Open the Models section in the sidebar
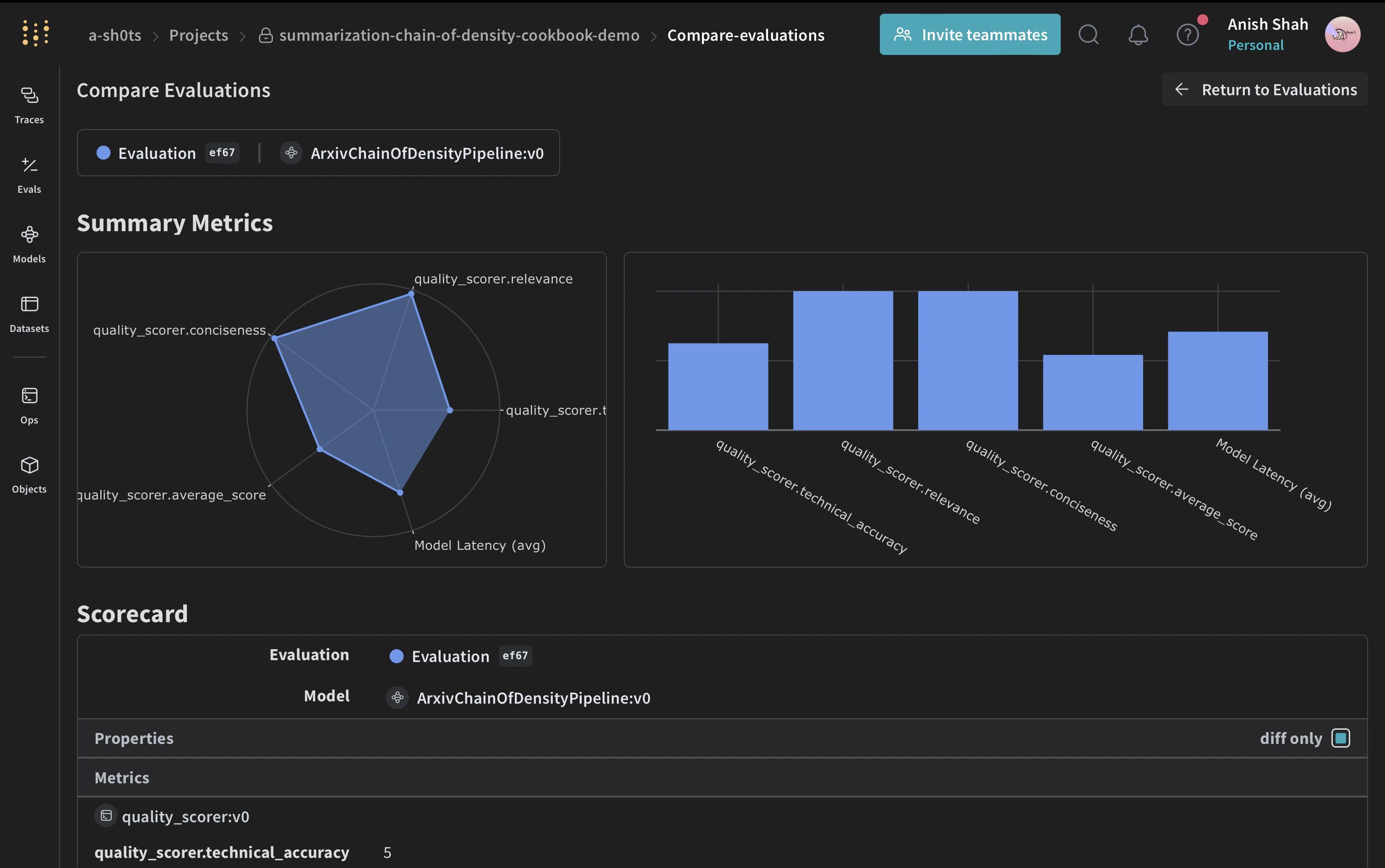This screenshot has width=1385, height=868. click(29, 244)
